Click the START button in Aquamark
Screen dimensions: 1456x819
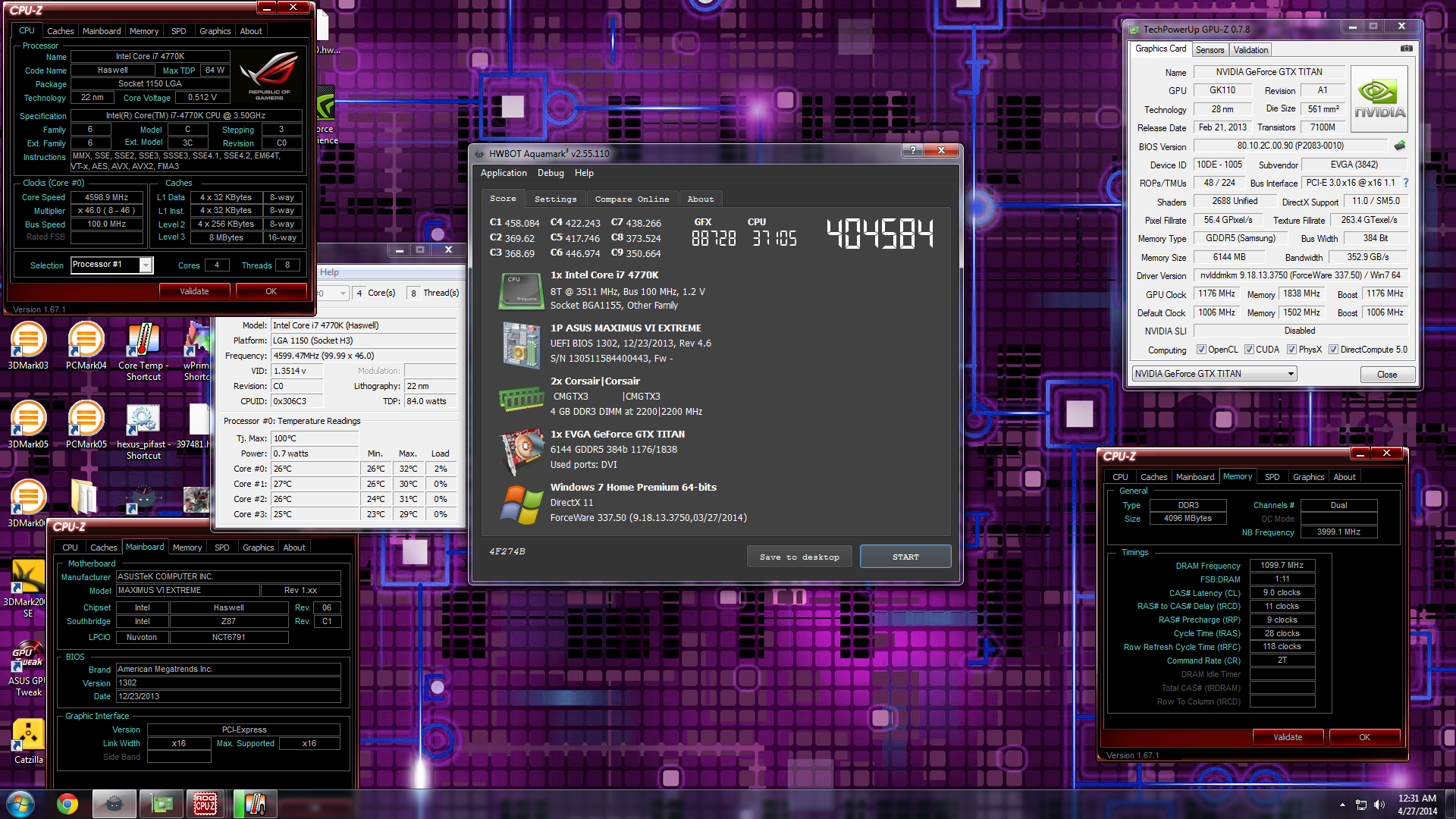(x=905, y=557)
